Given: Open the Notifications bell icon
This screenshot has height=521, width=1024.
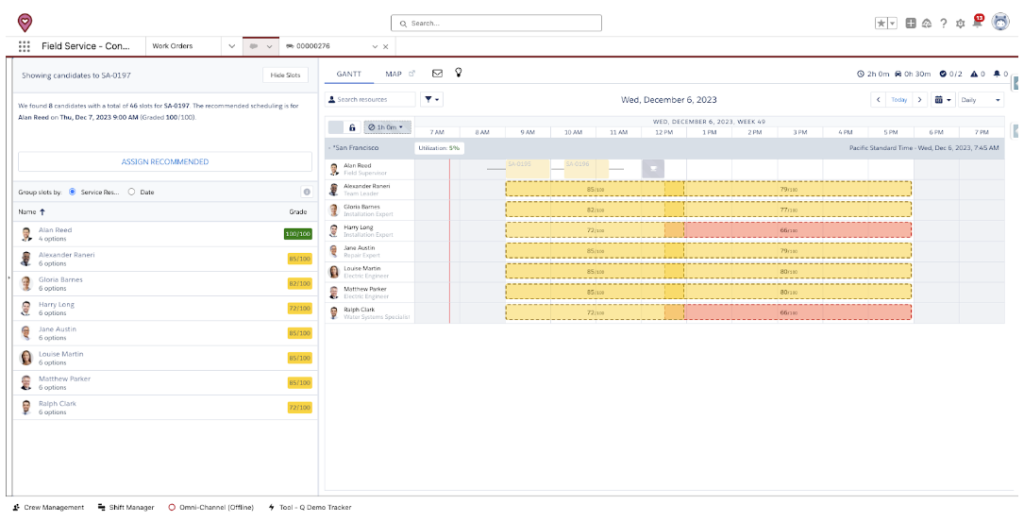Looking at the screenshot, I should (978, 22).
